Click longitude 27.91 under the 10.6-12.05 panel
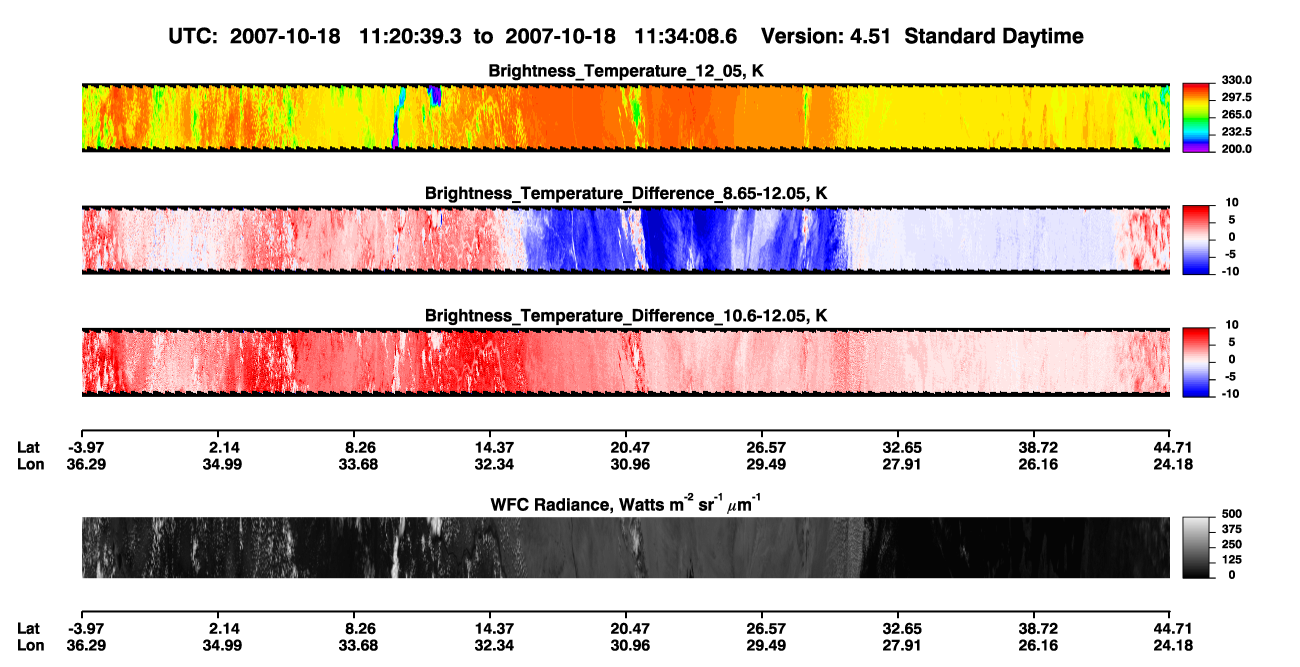Image resolution: width=1300 pixels, height=667 pixels. [903, 464]
